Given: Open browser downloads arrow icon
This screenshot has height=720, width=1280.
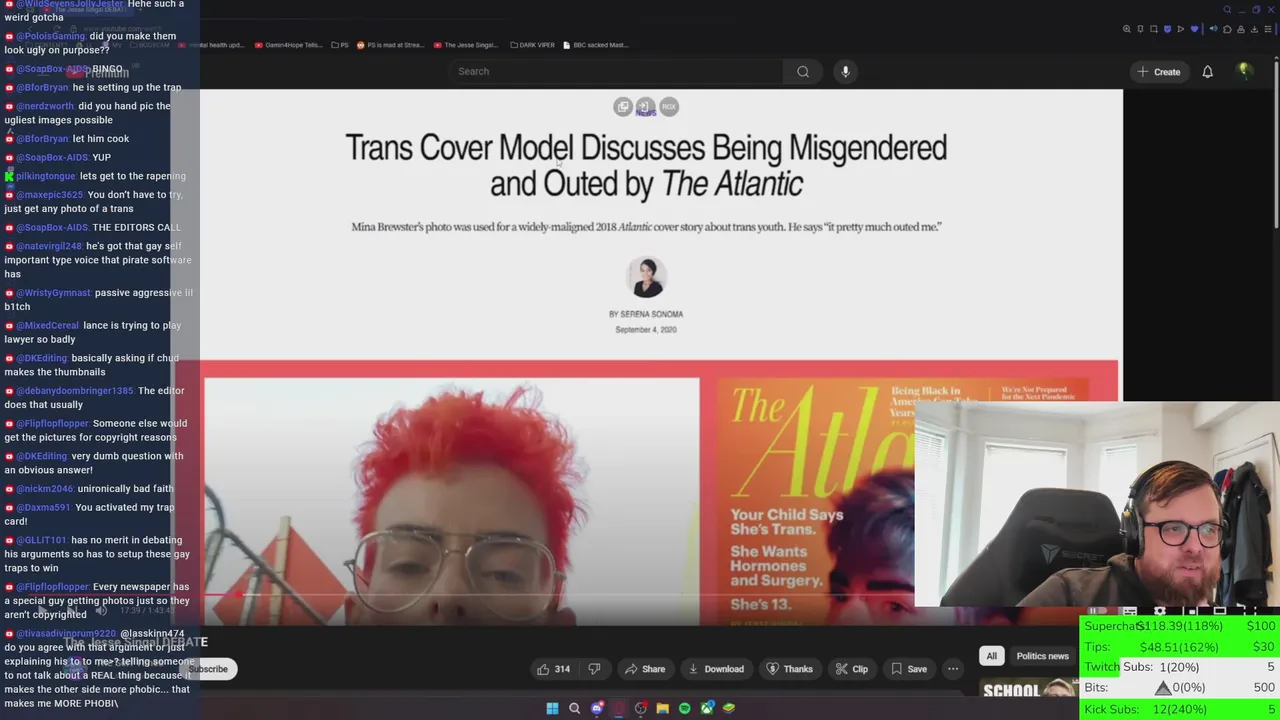Looking at the screenshot, I should 1254,29.
